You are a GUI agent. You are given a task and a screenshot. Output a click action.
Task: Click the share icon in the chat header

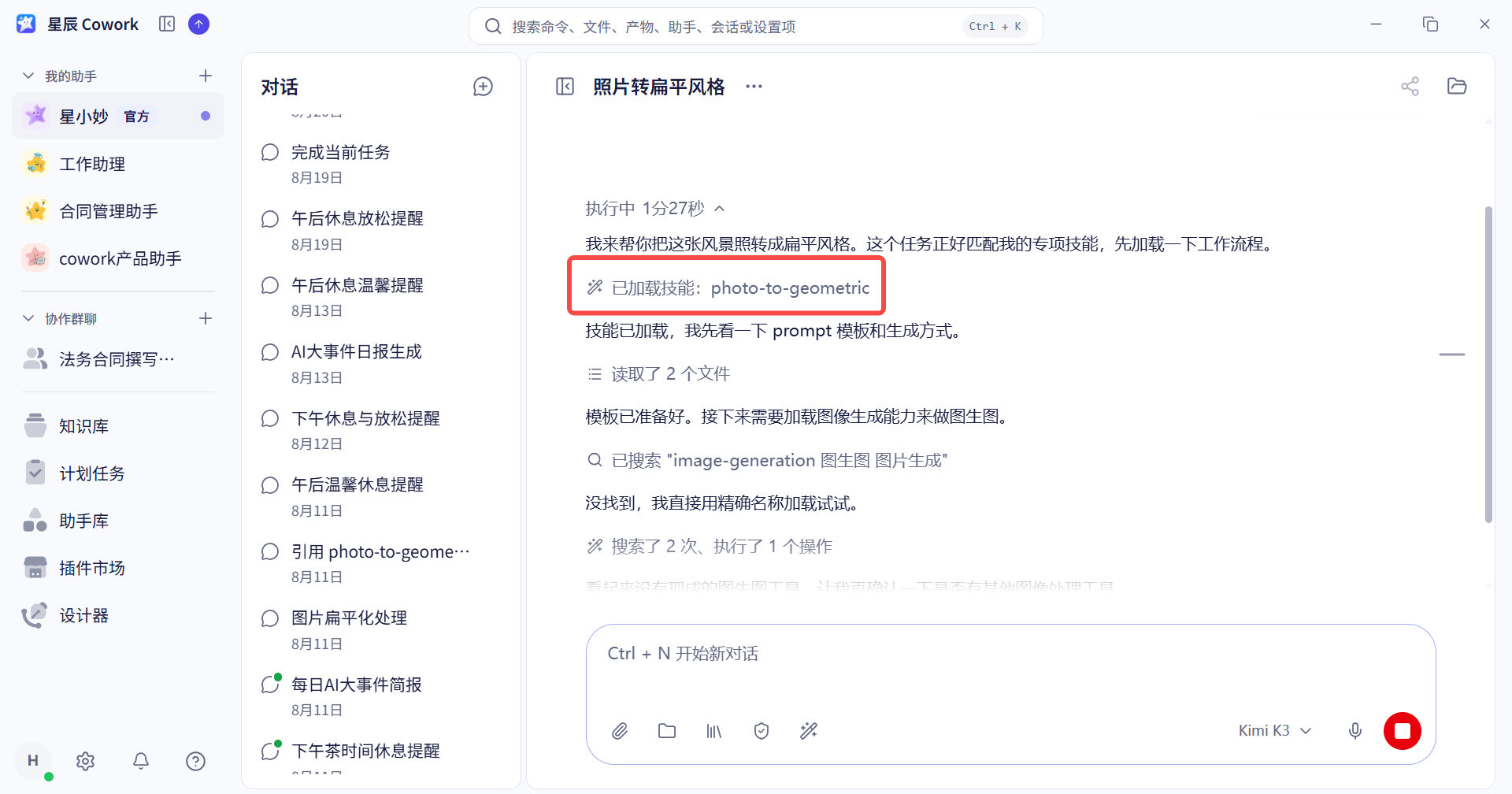click(x=1410, y=87)
